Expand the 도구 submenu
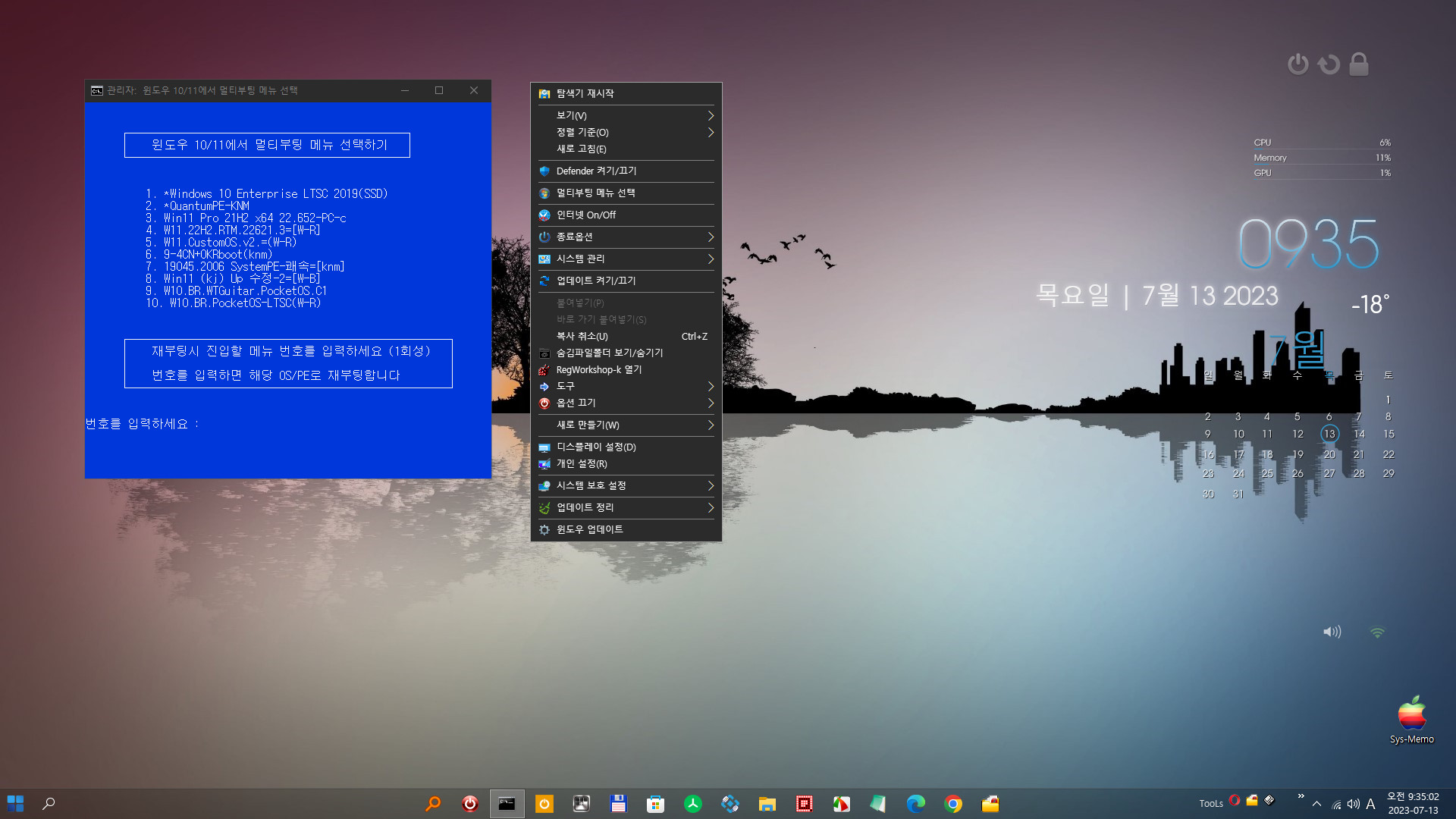Image resolution: width=1456 pixels, height=819 pixels. pos(626,387)
